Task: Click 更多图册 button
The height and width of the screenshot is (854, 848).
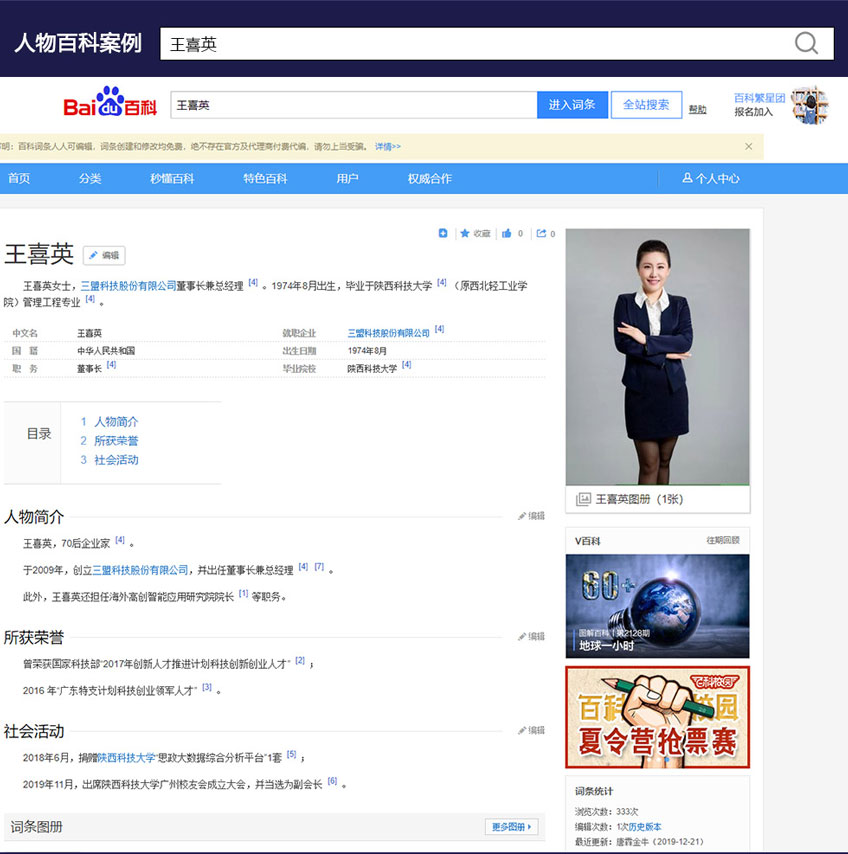Action: pyautogui.click(x=511, y=827)
